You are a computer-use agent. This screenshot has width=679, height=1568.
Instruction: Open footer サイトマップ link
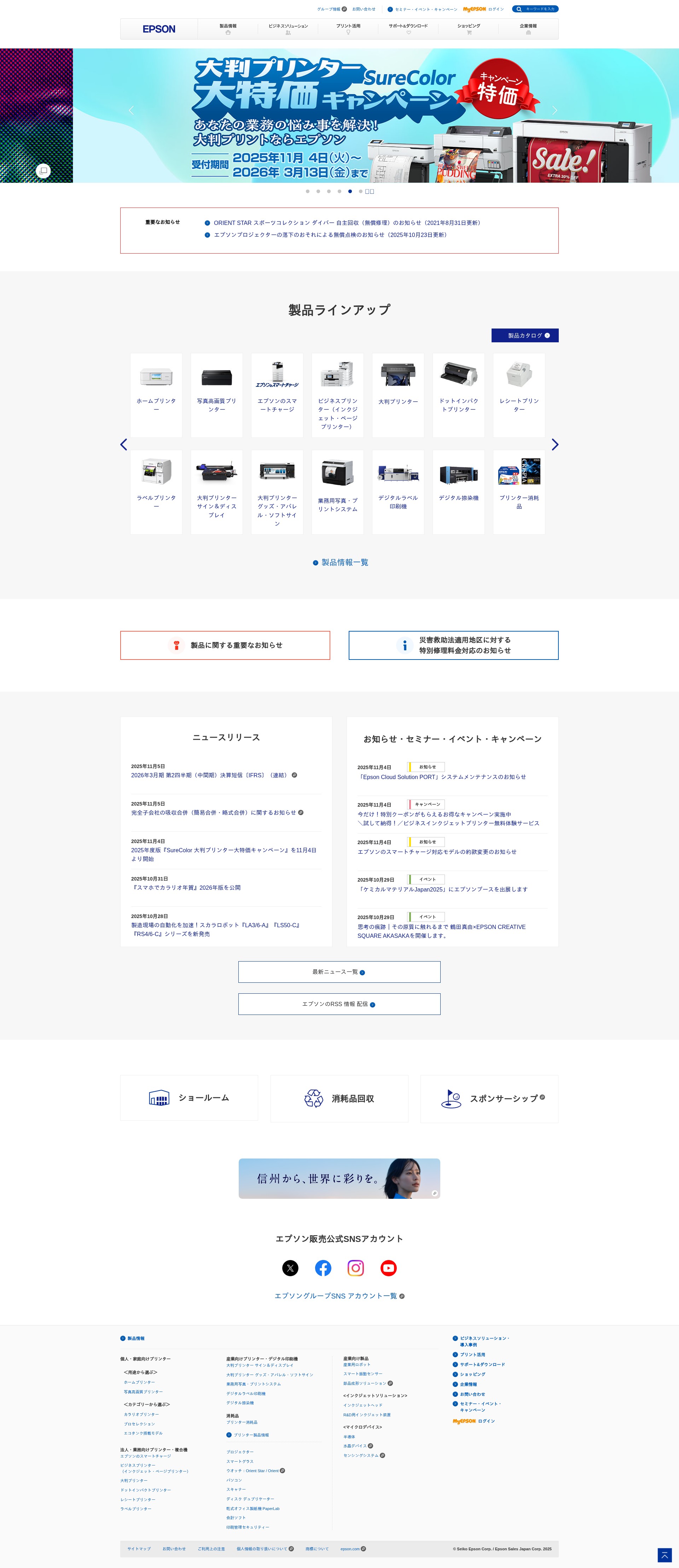click(139, 1549)
